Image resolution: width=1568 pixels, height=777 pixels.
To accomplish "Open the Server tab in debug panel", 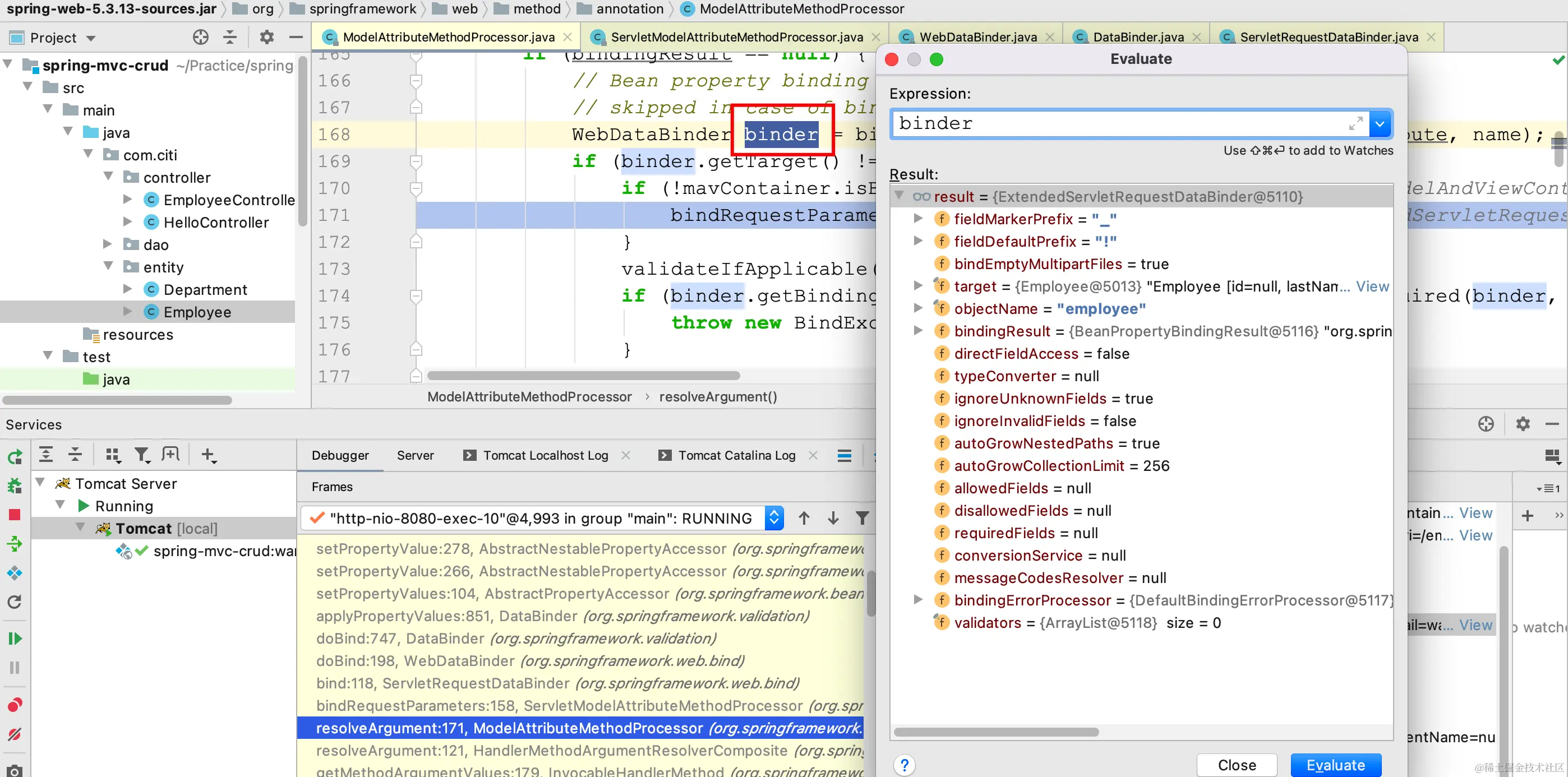I will click(415, 456).
